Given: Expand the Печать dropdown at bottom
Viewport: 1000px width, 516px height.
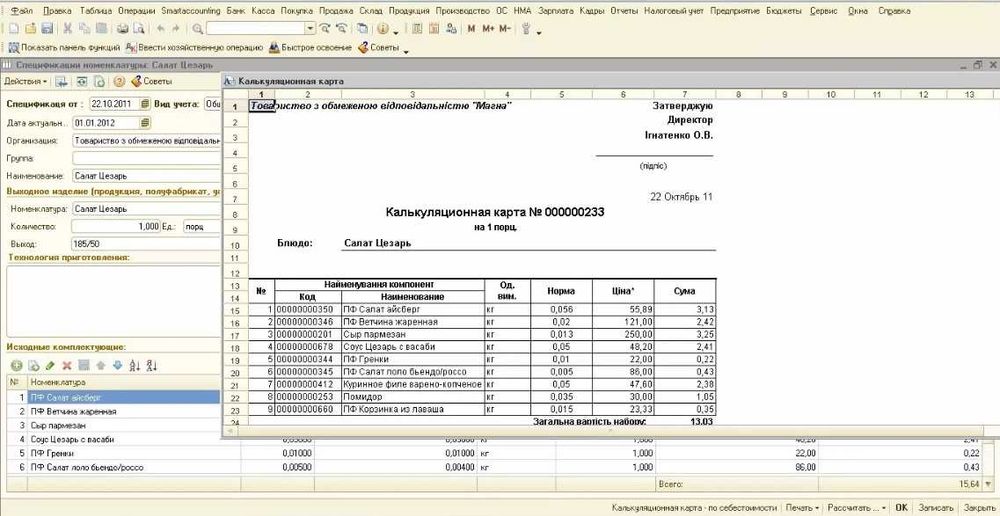Looking at the screenshot, I should click(x=802, y=508).
